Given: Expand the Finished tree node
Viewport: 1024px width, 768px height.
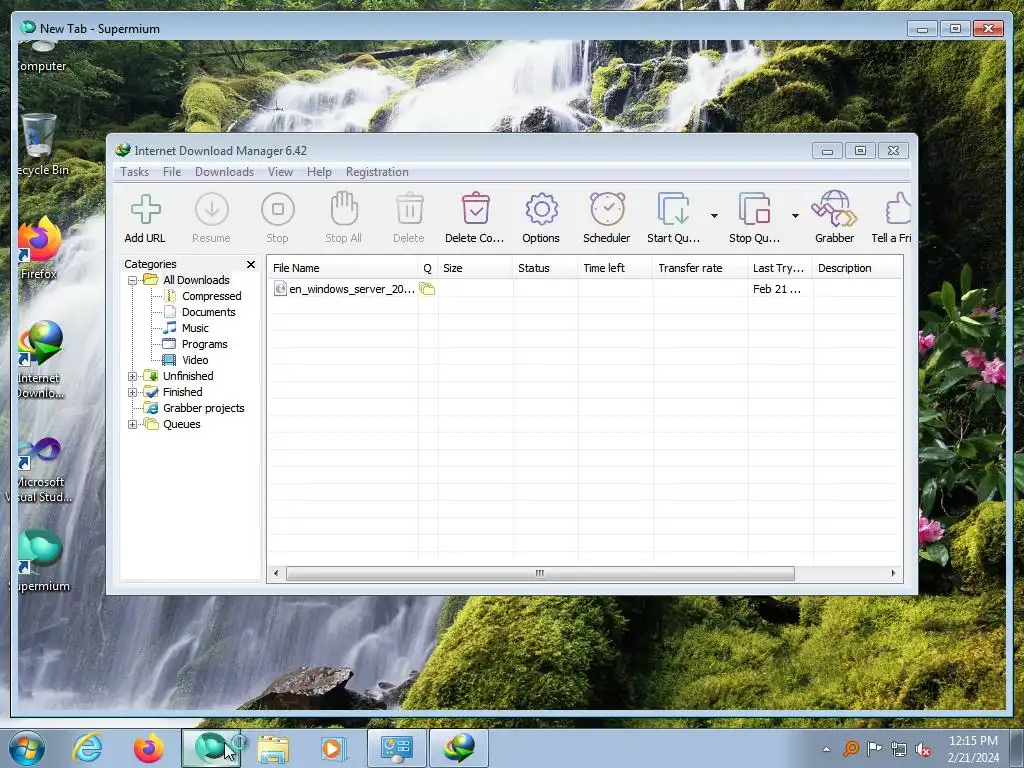Looking at the screenshot, I should (x=133, y=392).
